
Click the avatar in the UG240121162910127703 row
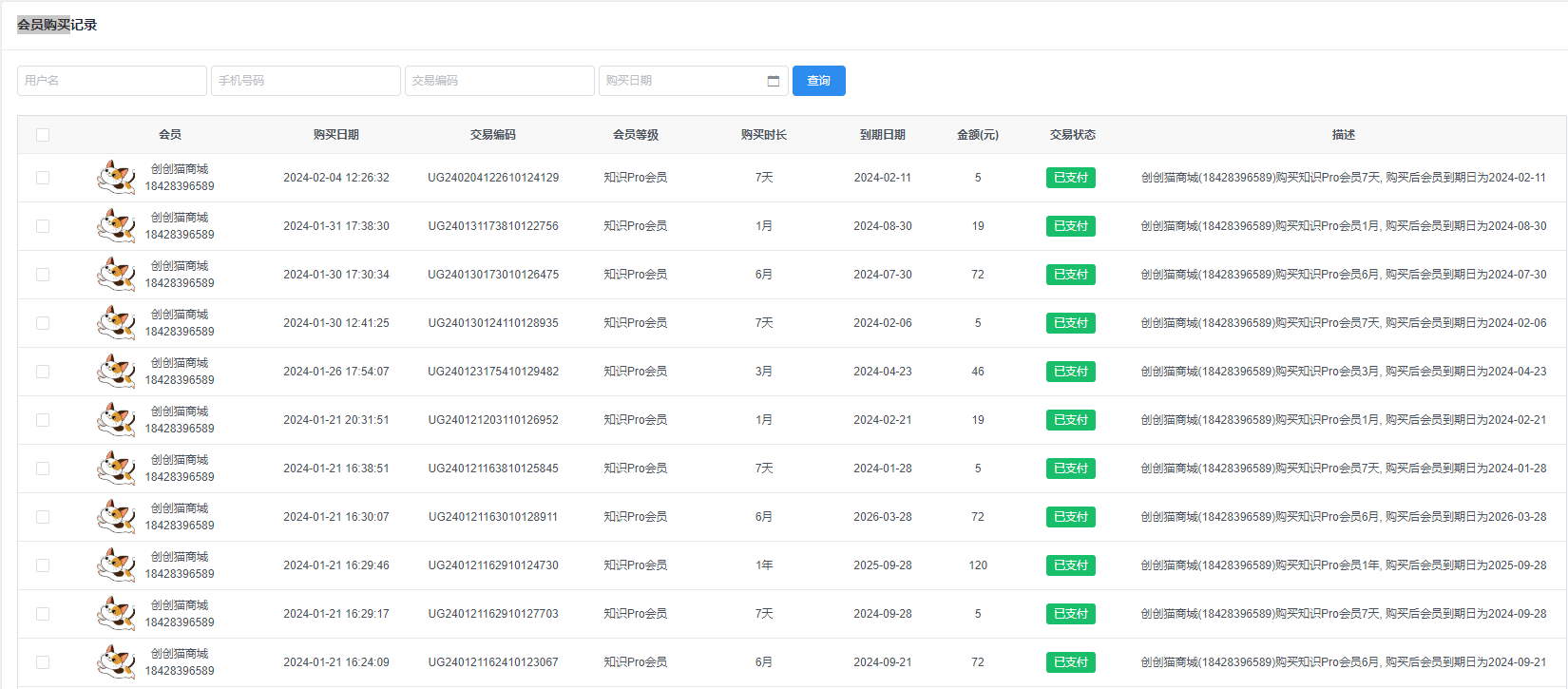pos(116,614)
